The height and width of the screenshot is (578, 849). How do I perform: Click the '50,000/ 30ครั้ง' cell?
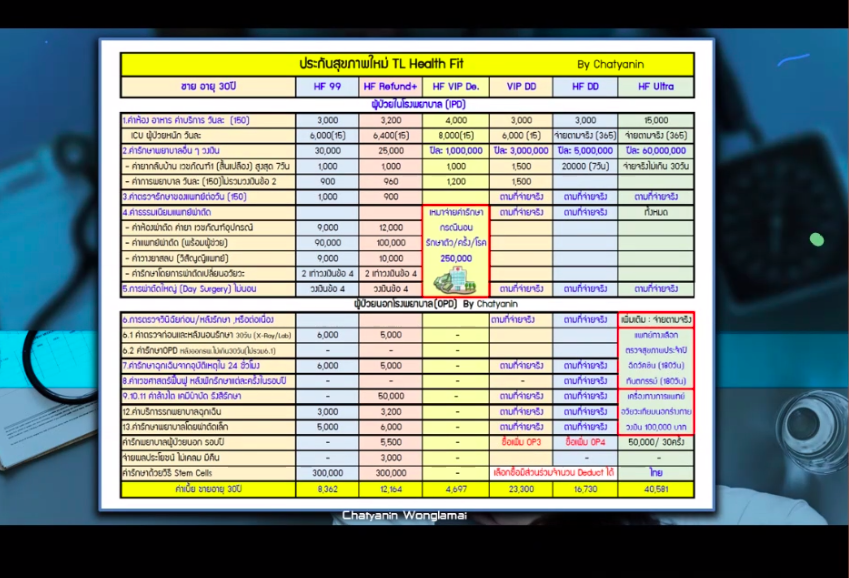(656, 442)
